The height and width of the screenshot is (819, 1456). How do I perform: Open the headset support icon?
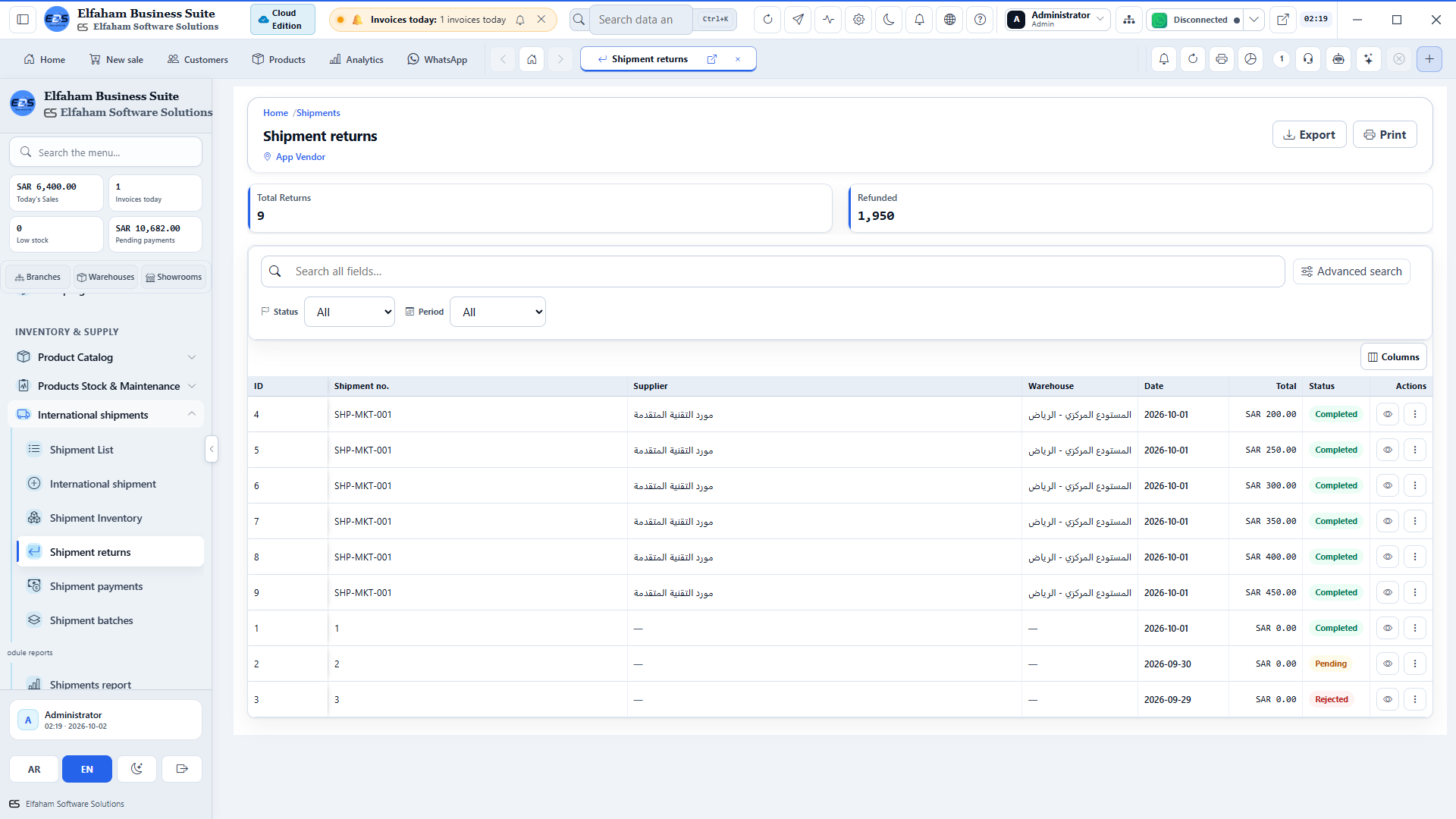tap(1308, 59)
